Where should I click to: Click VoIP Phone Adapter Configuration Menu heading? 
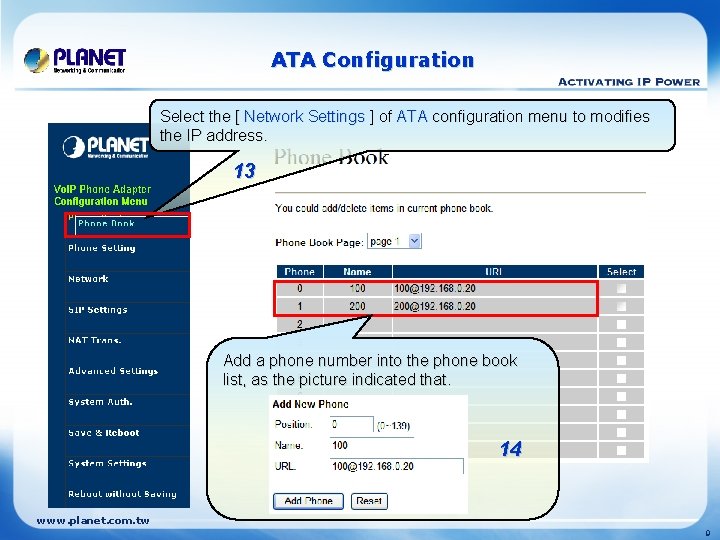click(102, 195)
